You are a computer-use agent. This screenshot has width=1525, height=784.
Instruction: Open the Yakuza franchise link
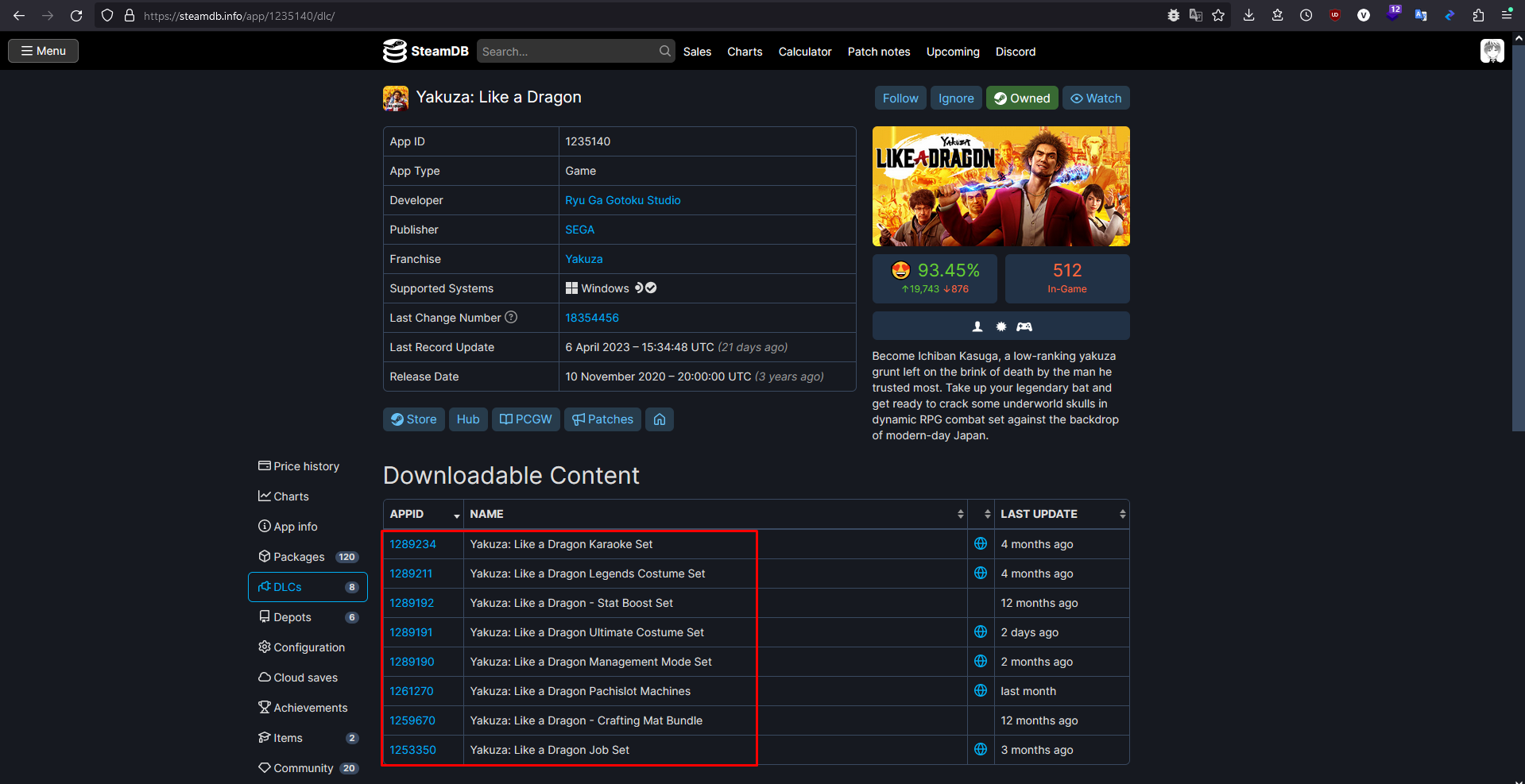(x=584, y=259)
